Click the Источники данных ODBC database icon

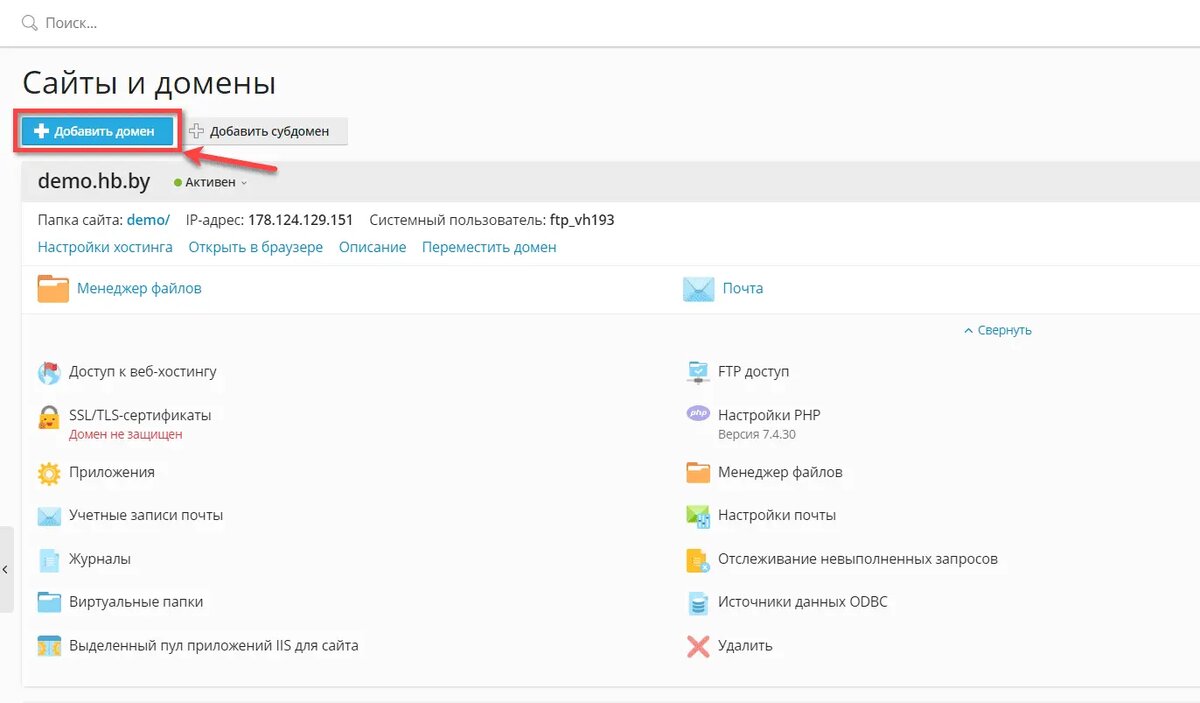(x=698, y=603)
